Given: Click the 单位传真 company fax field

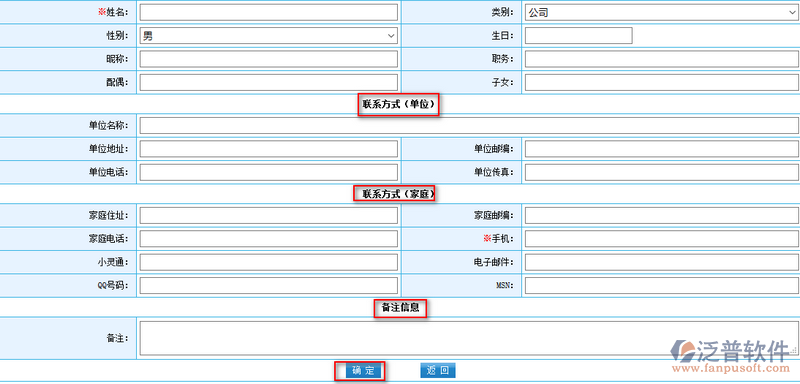Looking at the screenshot, I should click(x=662, y=172).
